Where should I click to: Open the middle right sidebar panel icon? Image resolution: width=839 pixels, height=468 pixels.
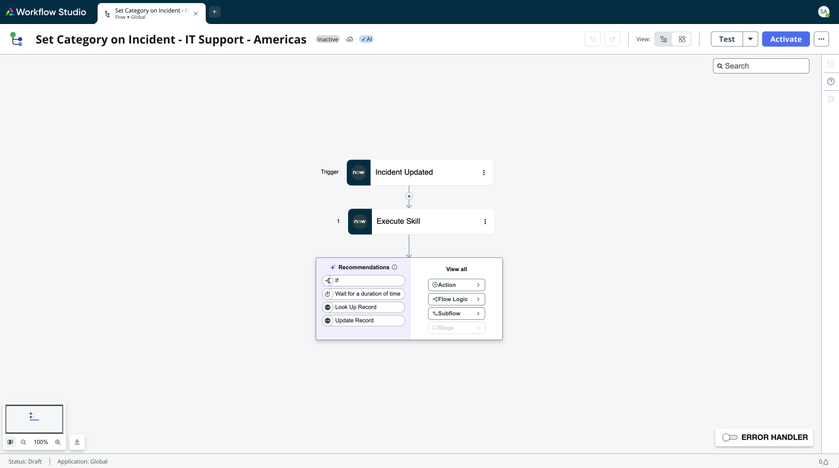830,81
